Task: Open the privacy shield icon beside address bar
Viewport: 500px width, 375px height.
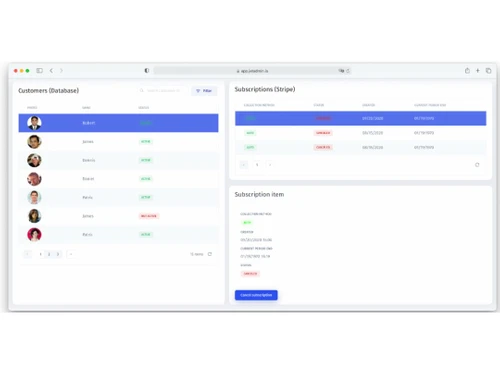Action: click(147, 71)
